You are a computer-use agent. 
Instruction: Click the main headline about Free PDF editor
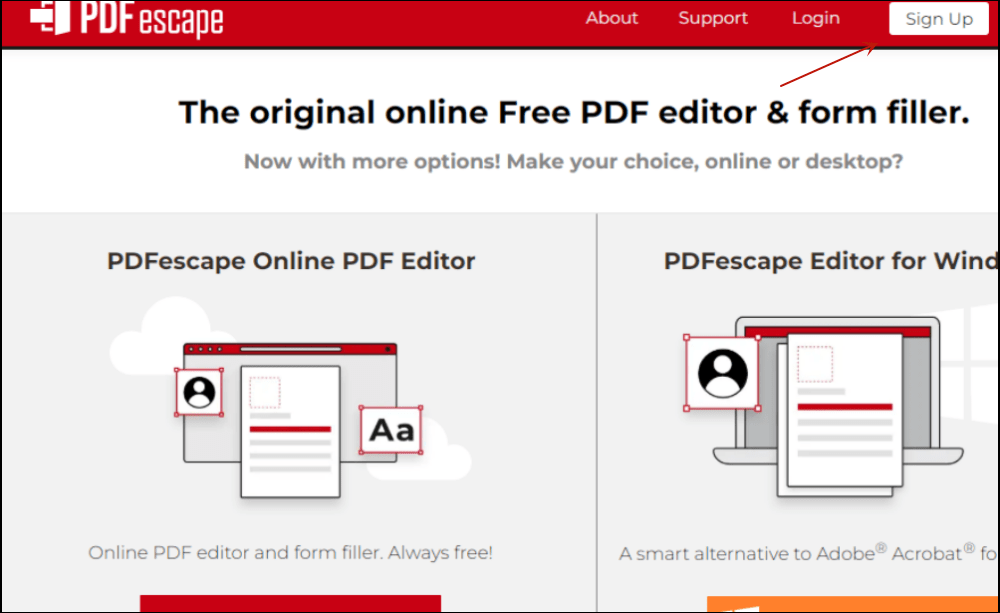click(x=574, y=112)
